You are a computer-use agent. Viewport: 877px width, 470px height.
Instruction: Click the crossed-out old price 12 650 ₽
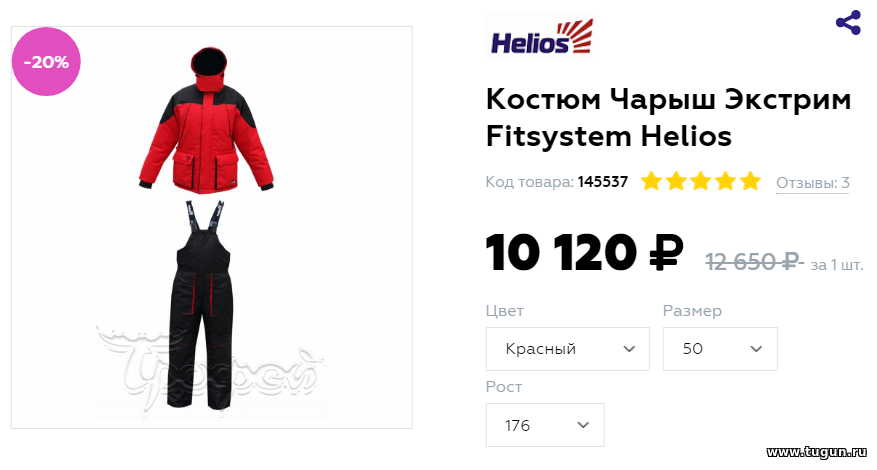pos(754,261)
